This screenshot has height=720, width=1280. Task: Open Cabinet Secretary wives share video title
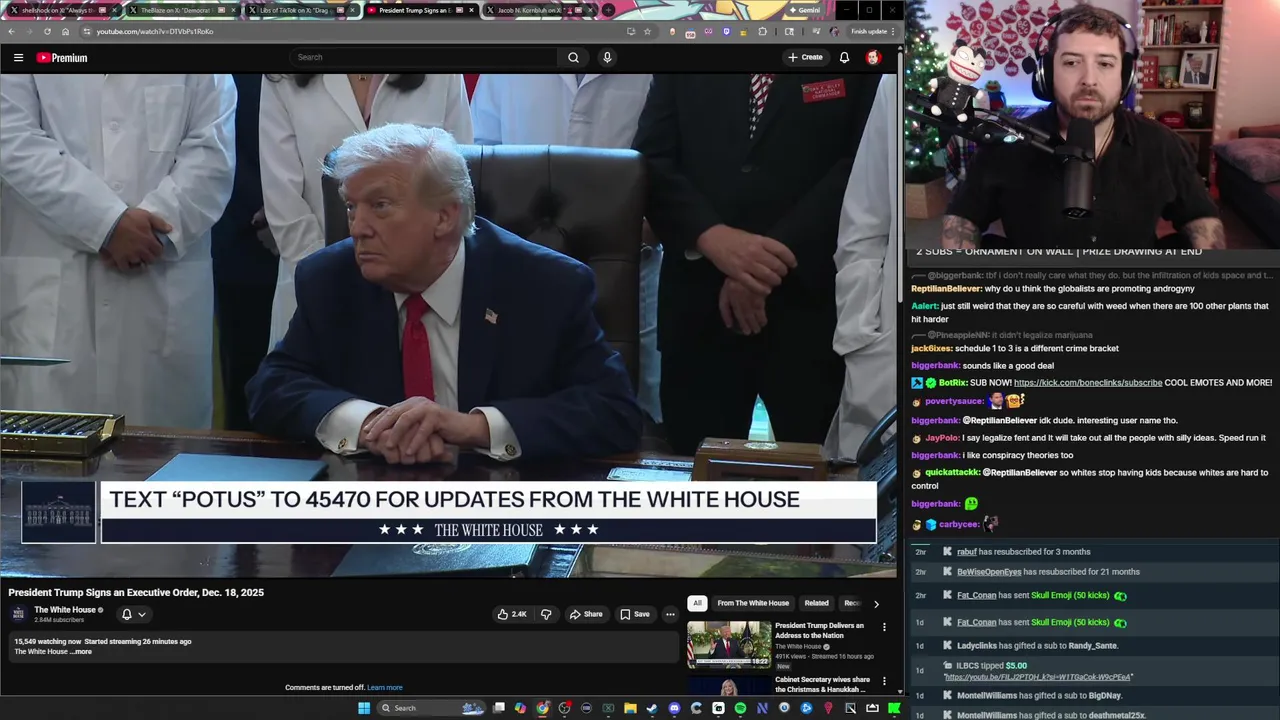pos(822,684)
